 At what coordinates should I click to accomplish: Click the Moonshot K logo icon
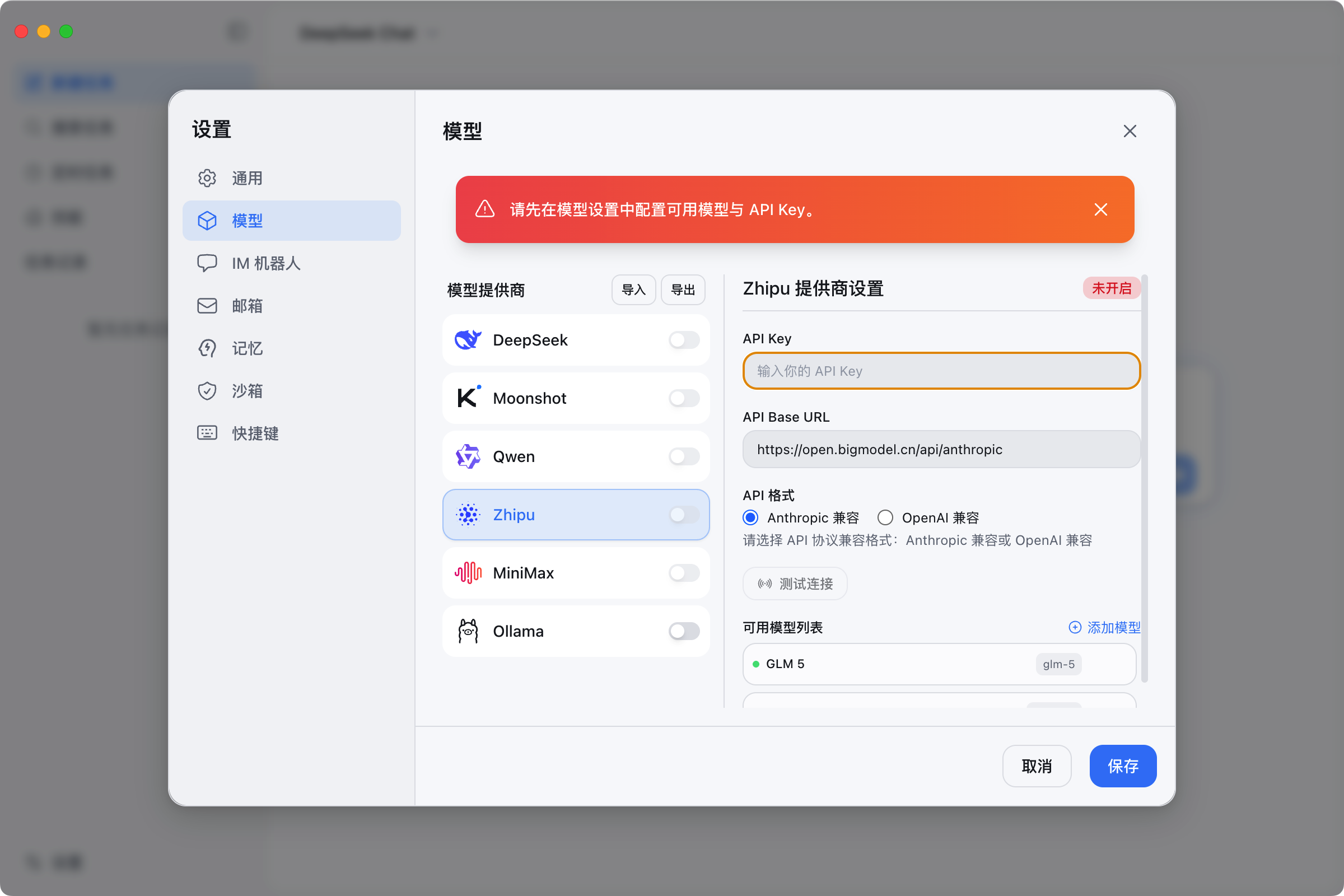468,398
